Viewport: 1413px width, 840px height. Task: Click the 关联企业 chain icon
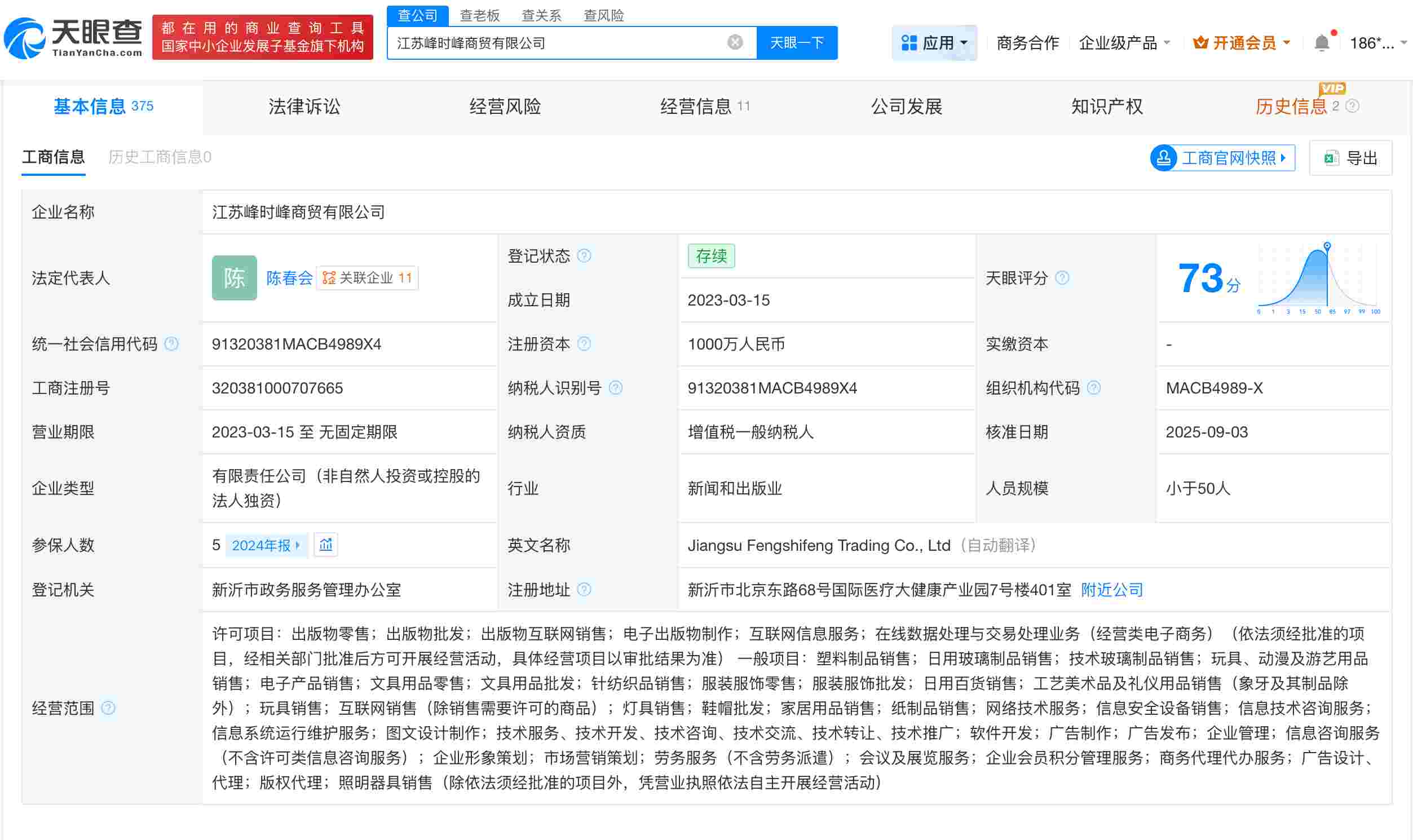pos(329,277)
